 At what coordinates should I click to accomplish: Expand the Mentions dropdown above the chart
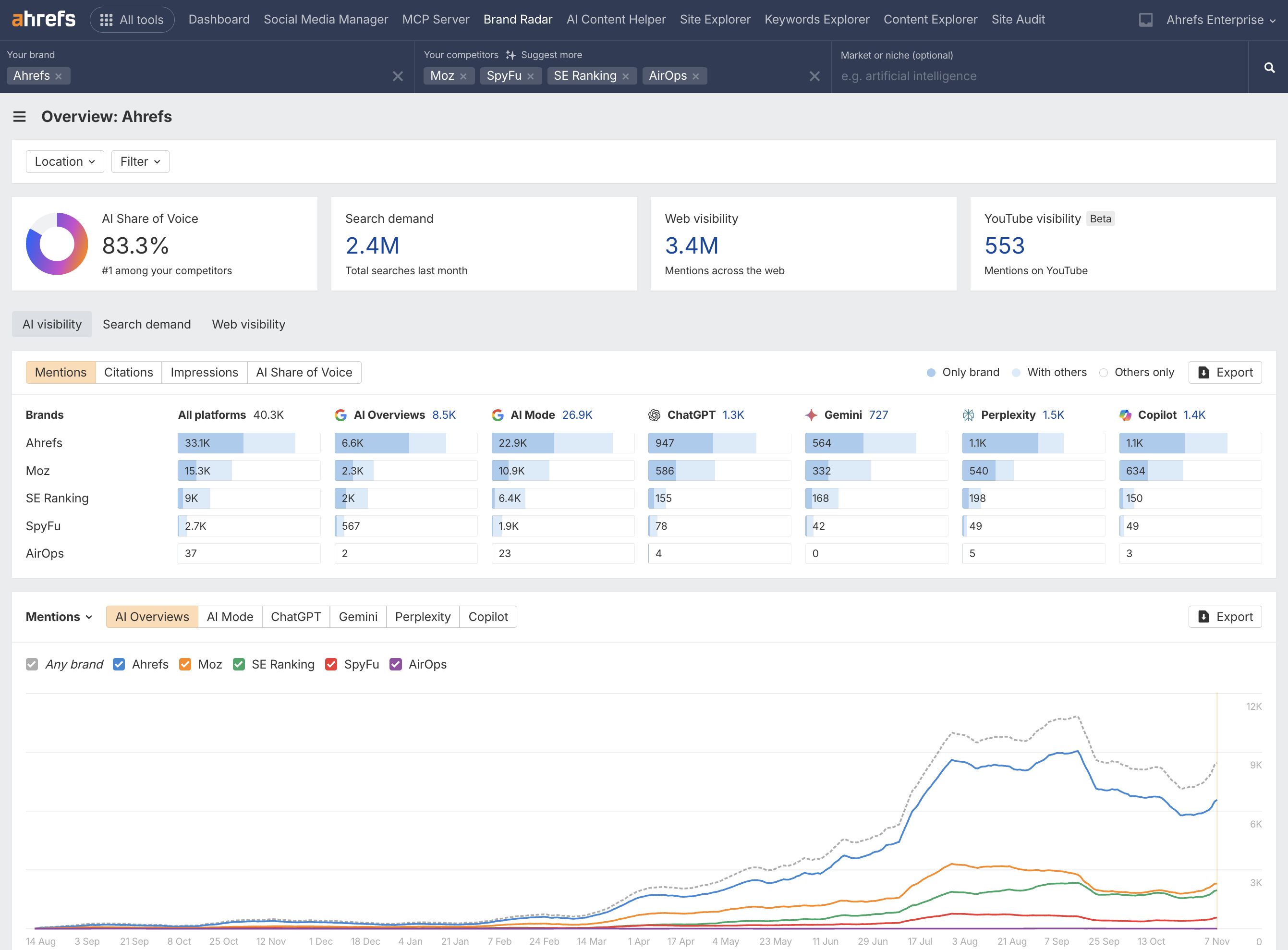[x=59, y=617]
